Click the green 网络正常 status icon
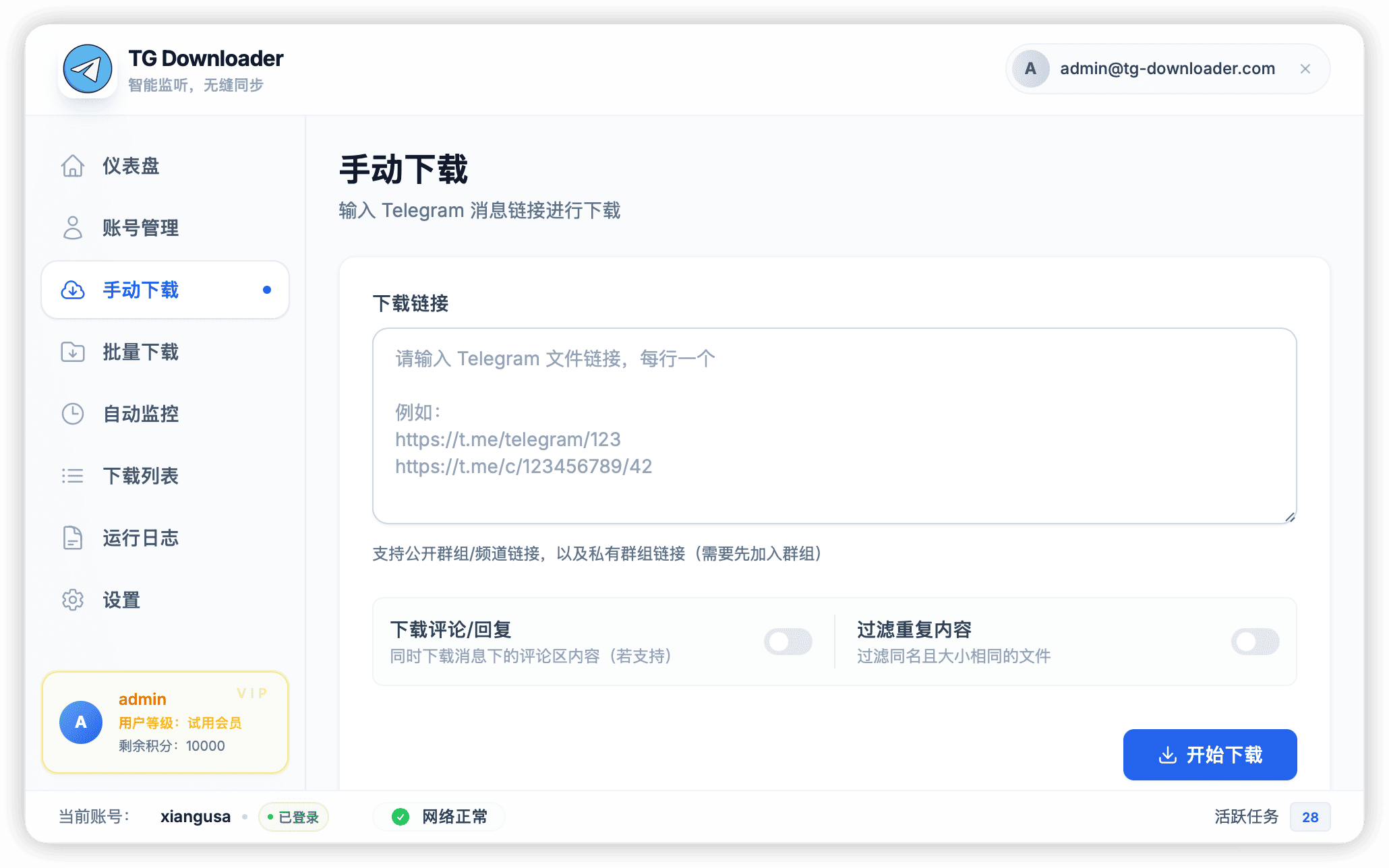 point(401,817)
